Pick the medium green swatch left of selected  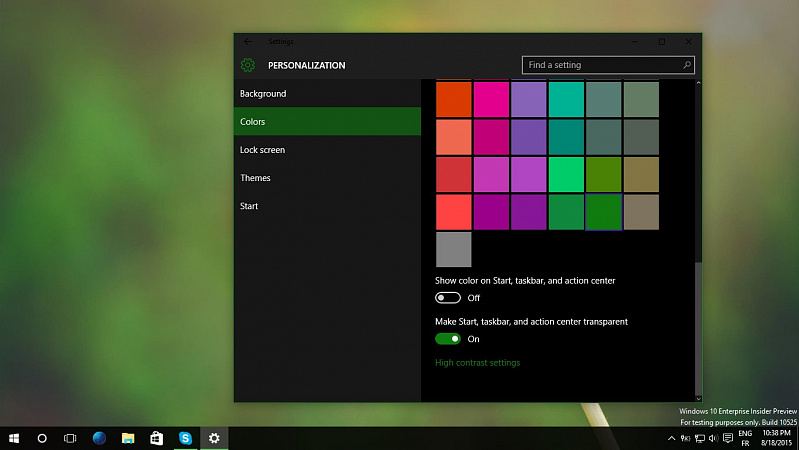[566, 212]
